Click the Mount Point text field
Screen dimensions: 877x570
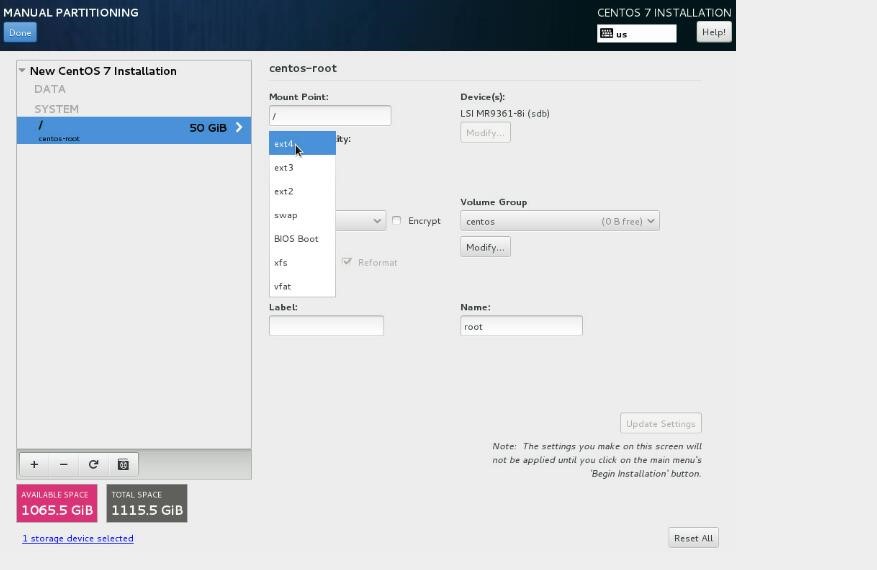[x=329, y=116]
